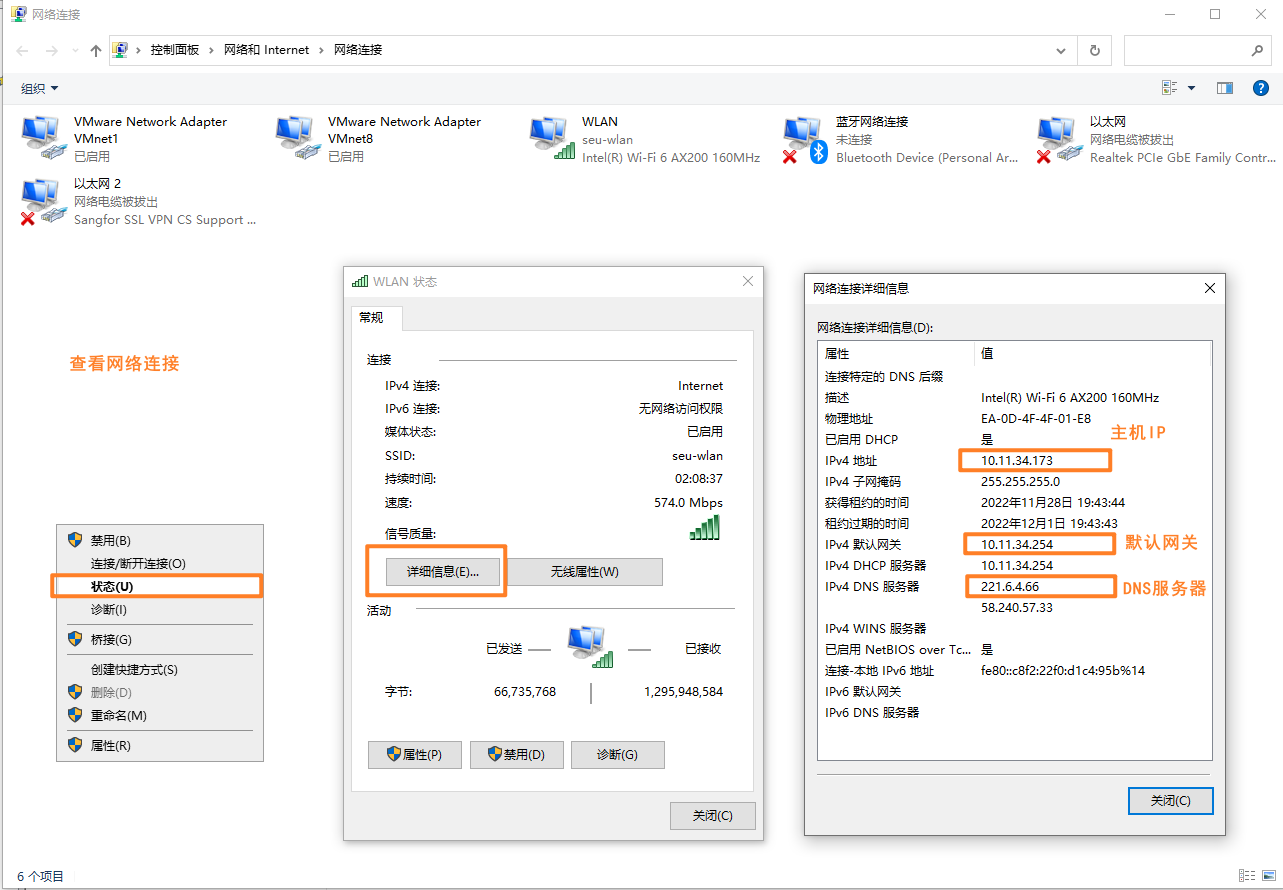Click the 574.0 Mbps speed value
The height and width of the screenshot is (890, 1283).
(x=688, y=503)
